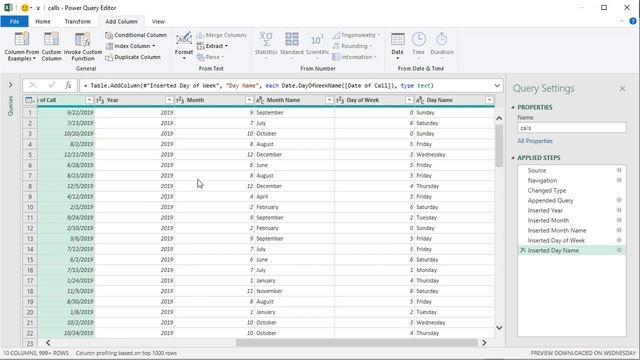
Task: Switch to the View tab
Action: (x=158, y=22)
